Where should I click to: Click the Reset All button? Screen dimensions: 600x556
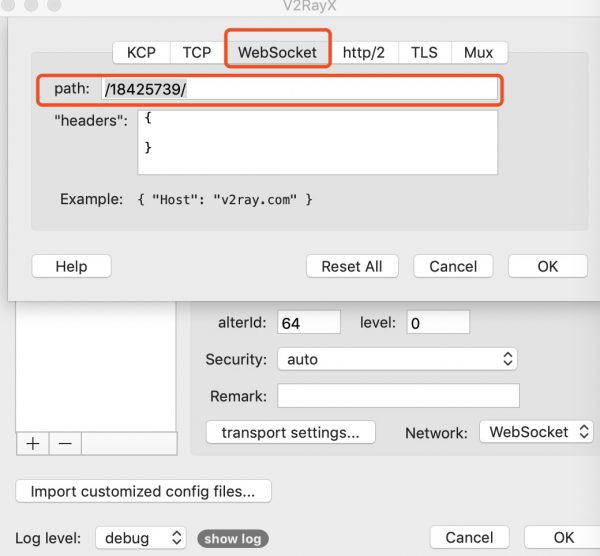352,266
